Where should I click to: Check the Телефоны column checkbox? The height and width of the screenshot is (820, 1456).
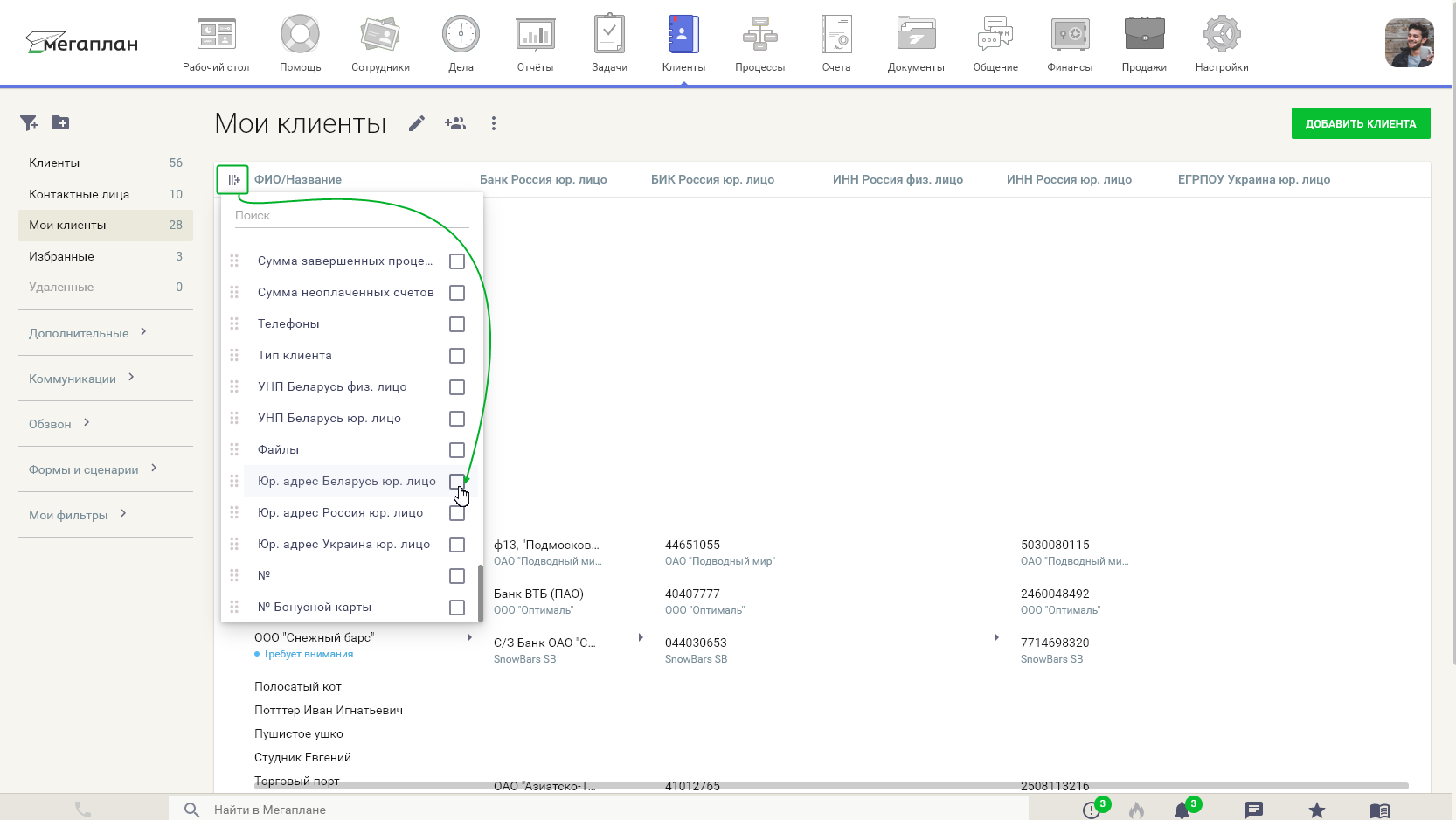click(x=457, y=324)
